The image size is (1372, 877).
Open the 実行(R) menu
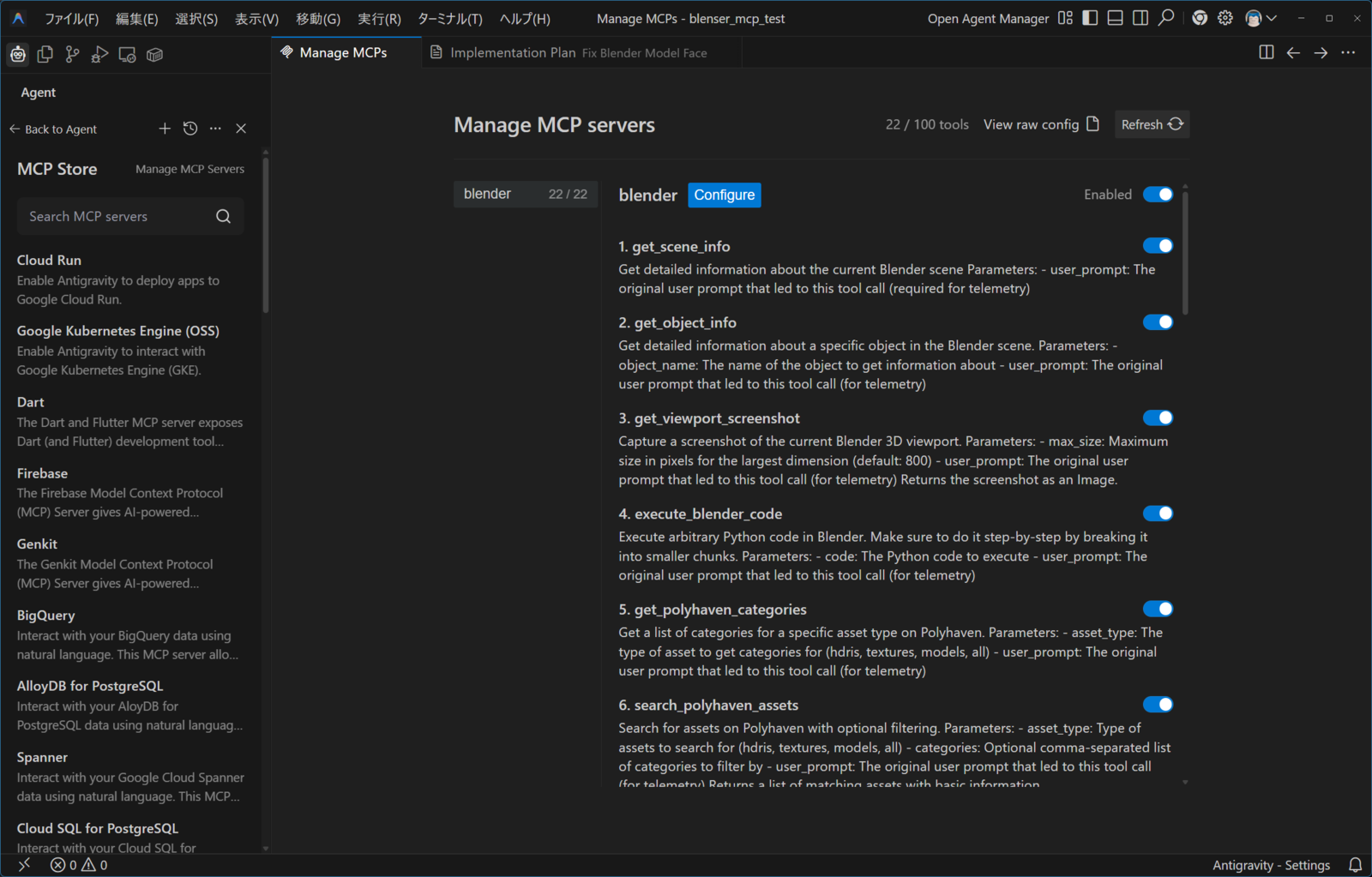[379, 18]
